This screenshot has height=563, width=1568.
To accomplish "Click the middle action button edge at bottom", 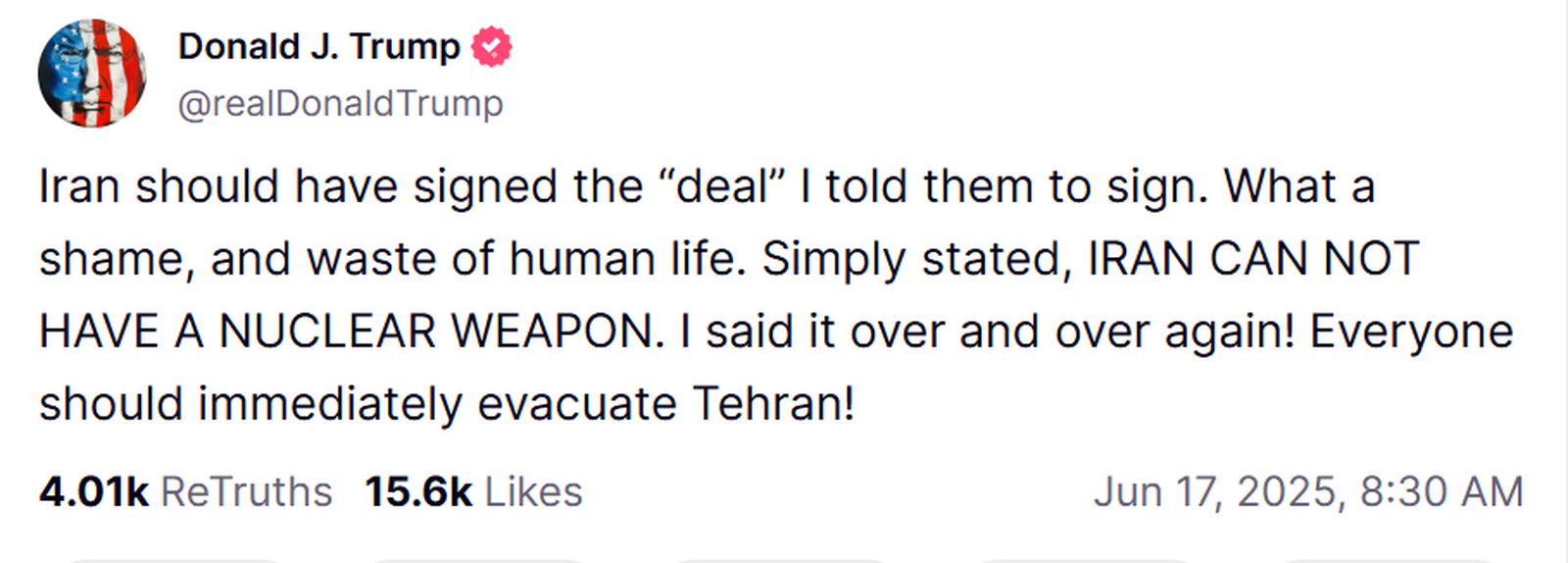I will click(782, 560).
